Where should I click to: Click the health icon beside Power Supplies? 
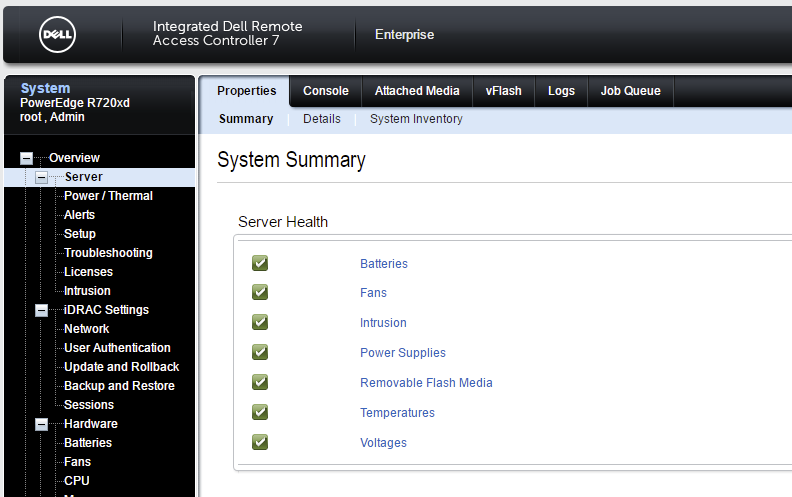[x=260, y=352]
